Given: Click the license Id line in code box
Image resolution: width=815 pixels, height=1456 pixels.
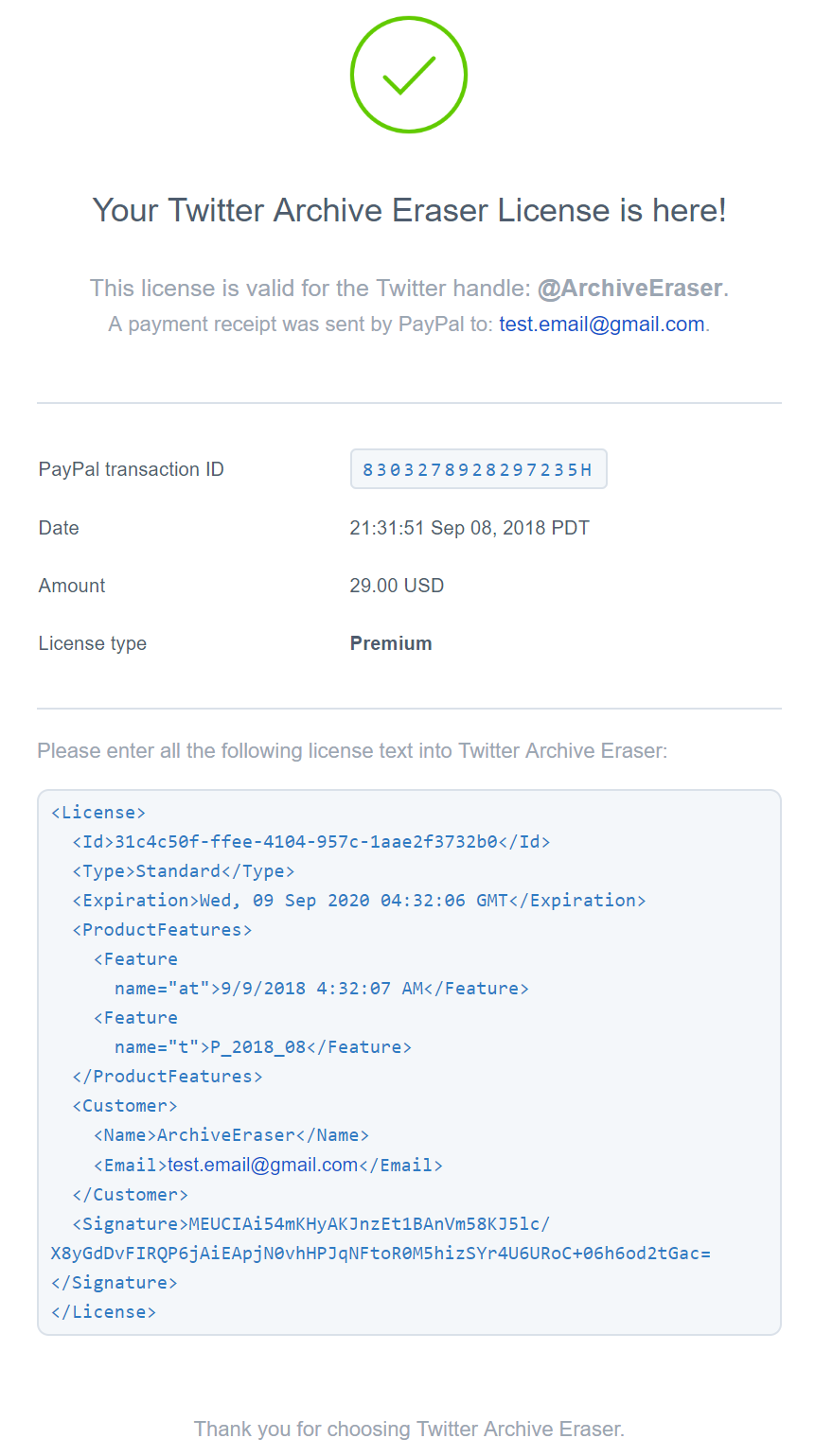Looking at the screenshot, I should (x=311, y=842).
